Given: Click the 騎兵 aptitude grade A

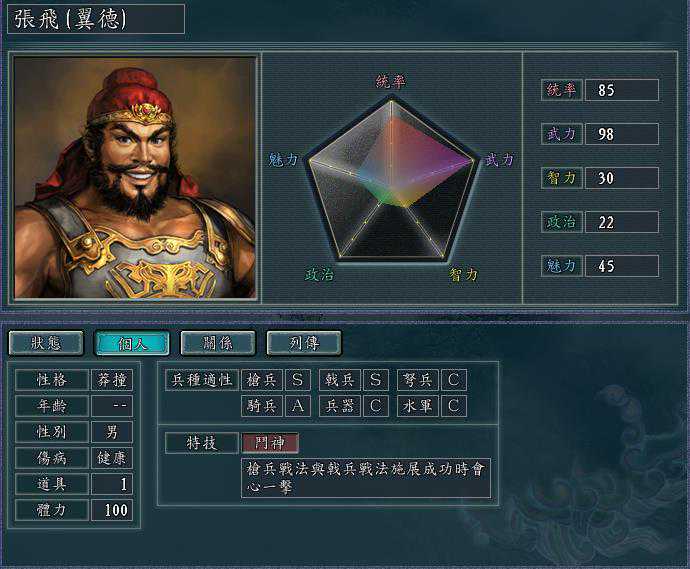Looking at the screenshot, I should 298,406.
